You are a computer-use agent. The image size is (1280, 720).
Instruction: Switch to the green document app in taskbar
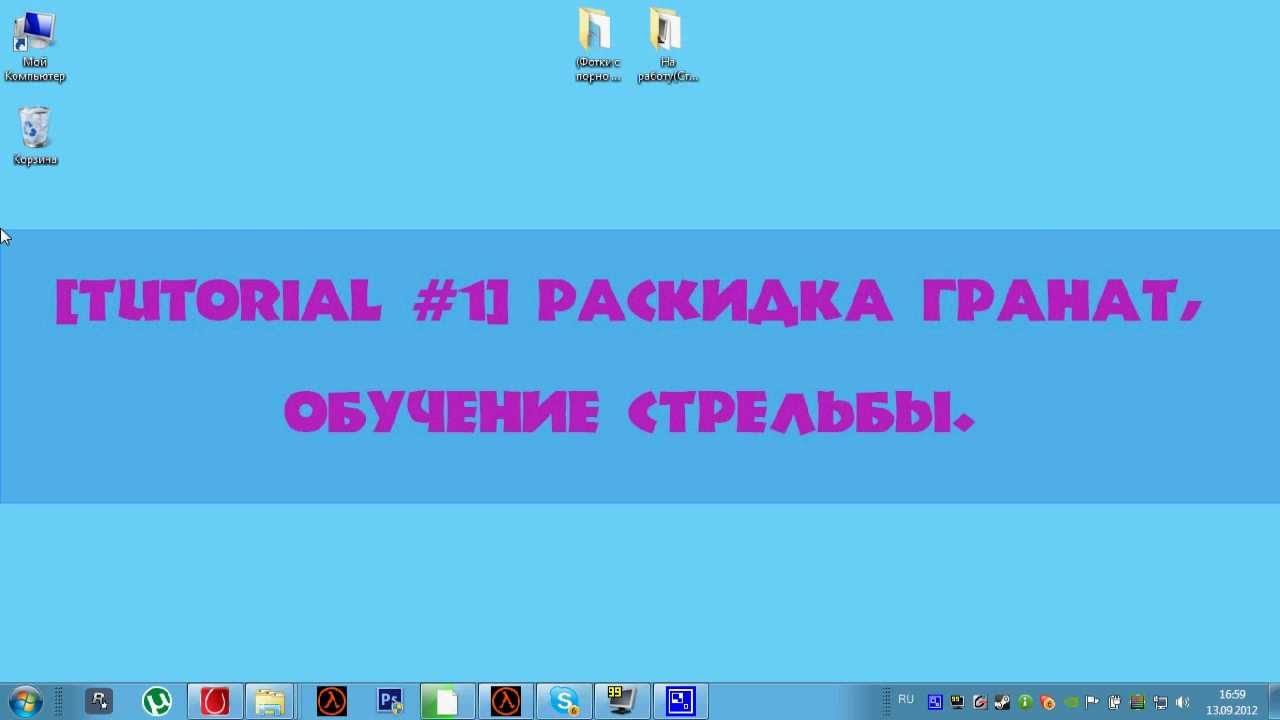(446, 701)
